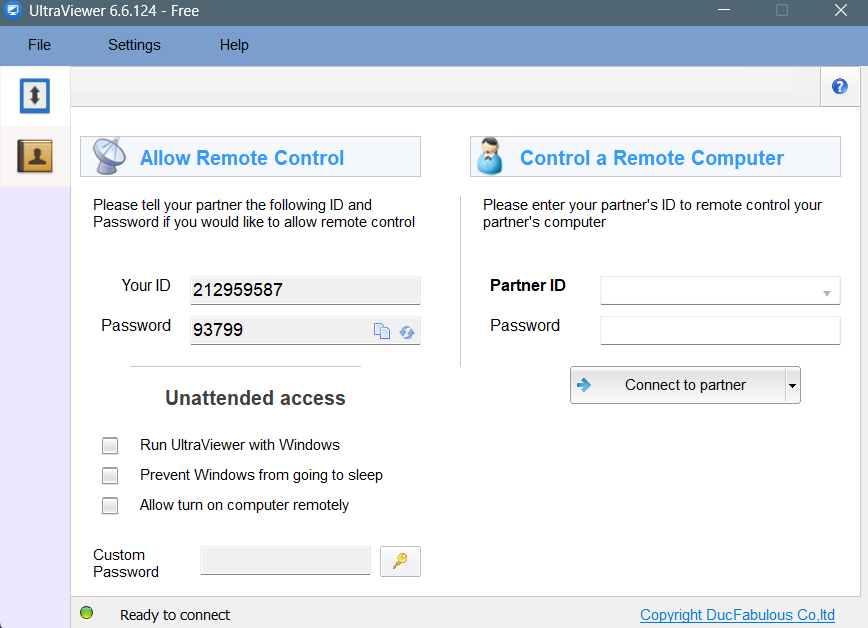Open the Copyright DucFabulous Co,ltd link
The image size is (868, 628).
click(x=737, y=615)
